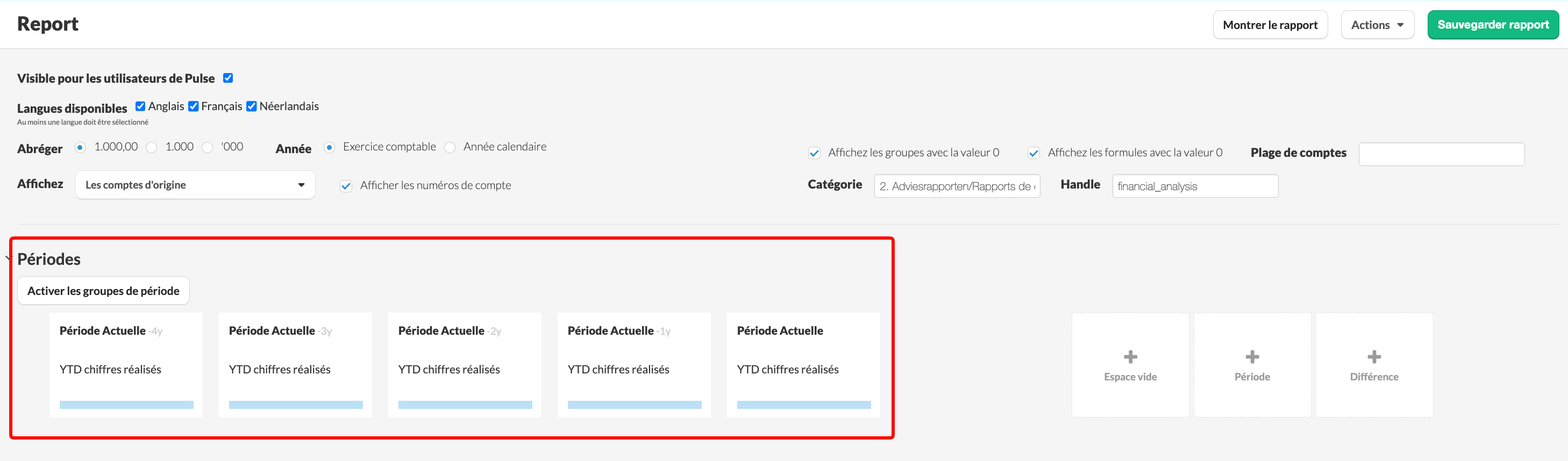1568x461 pixels.
Task: Click Montrer le rapport button
Action: click(1270, 25)
